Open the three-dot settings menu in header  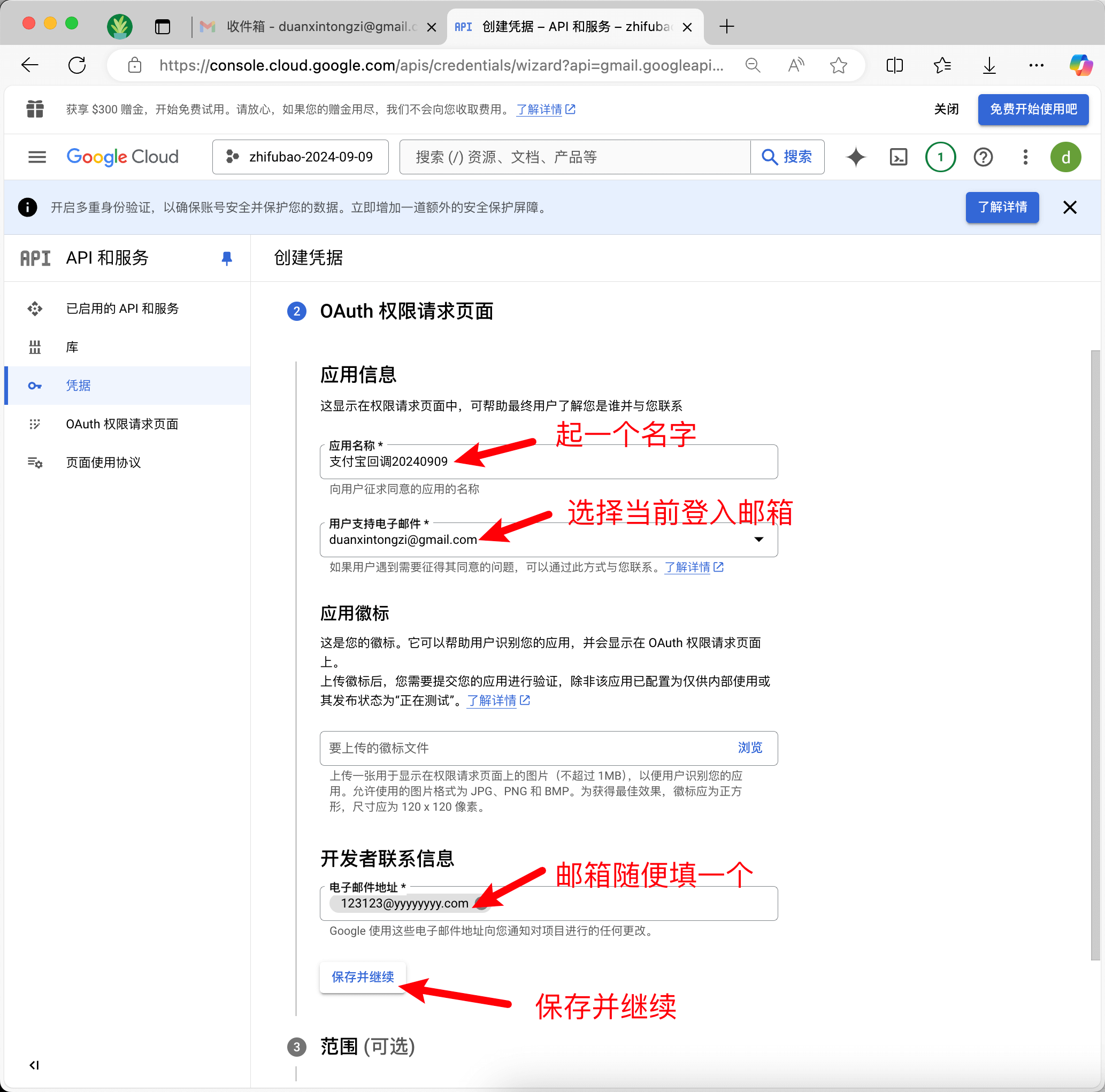(1025, 157)
